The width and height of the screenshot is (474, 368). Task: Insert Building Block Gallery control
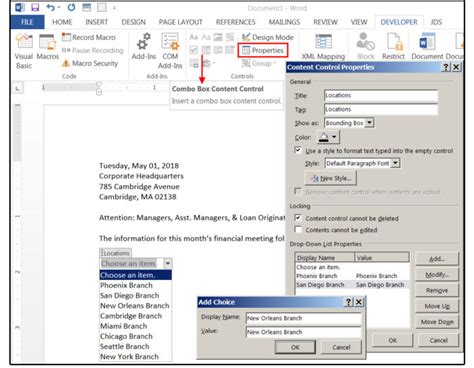230,37
